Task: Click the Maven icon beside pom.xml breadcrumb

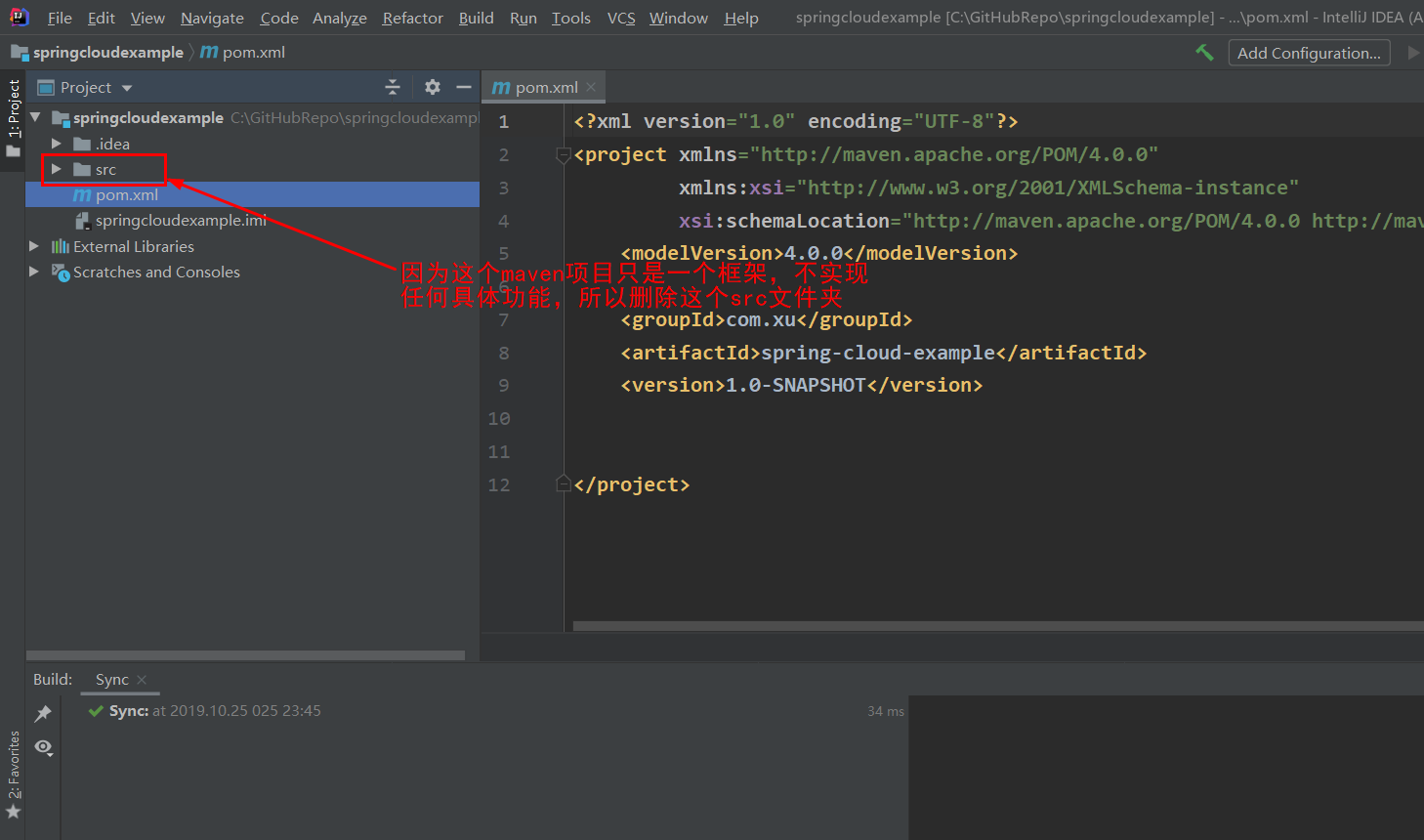Action: 209,52
